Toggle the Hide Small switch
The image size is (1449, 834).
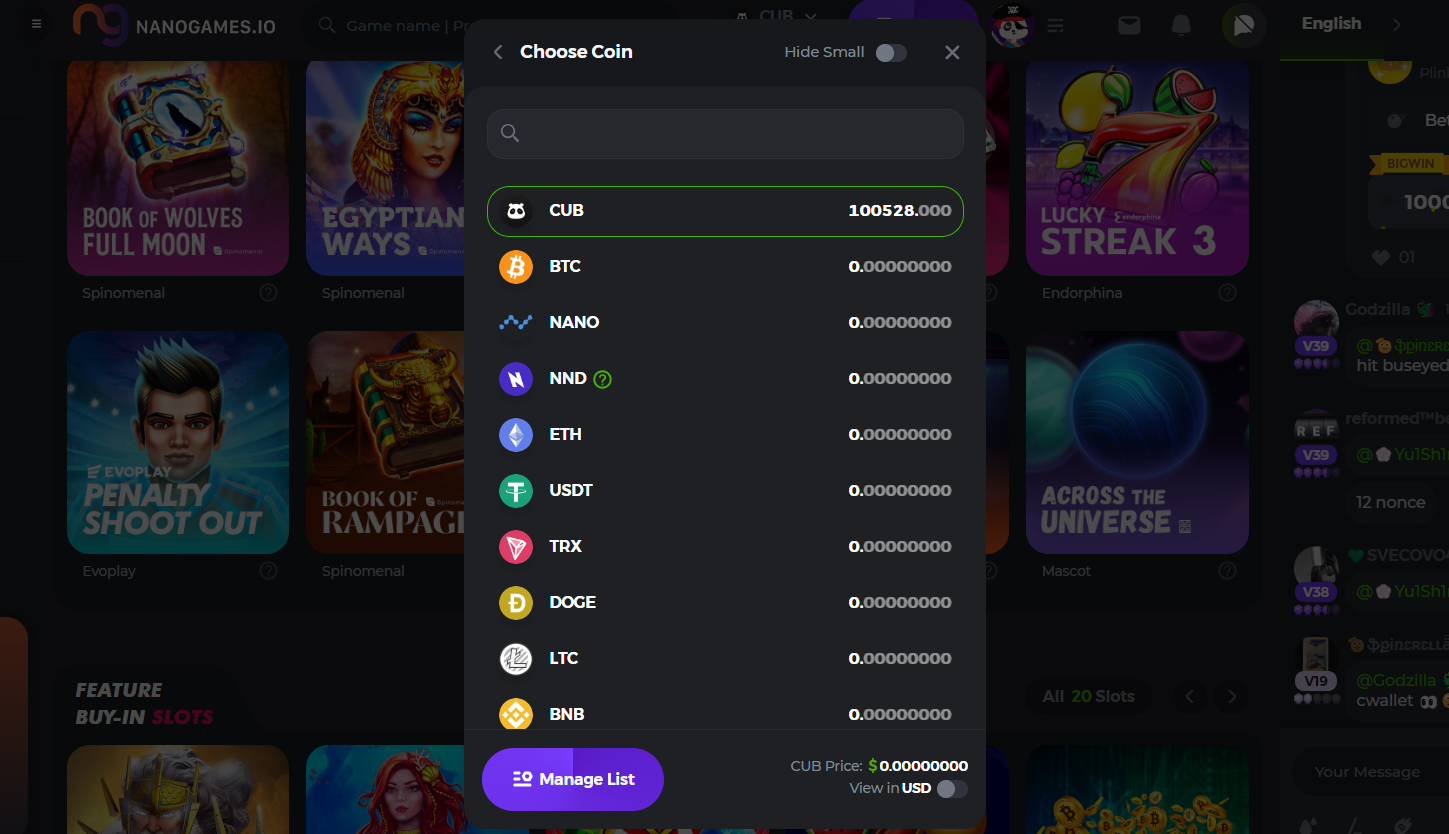891,53
